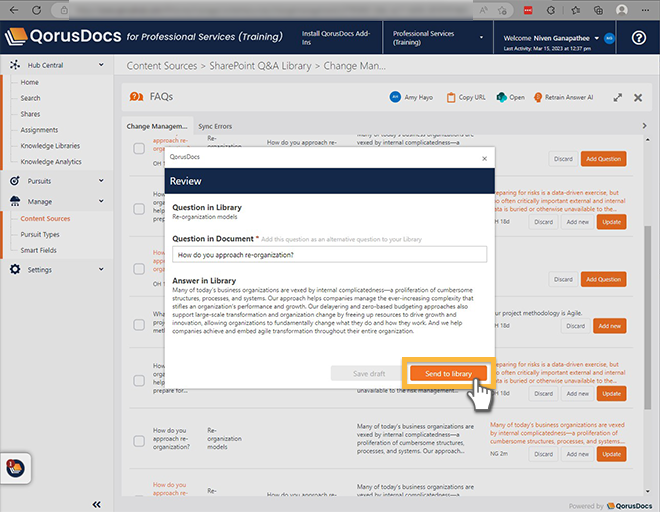Collapse the Manage section chevron

pyautogui.click(x=101, y=201)
